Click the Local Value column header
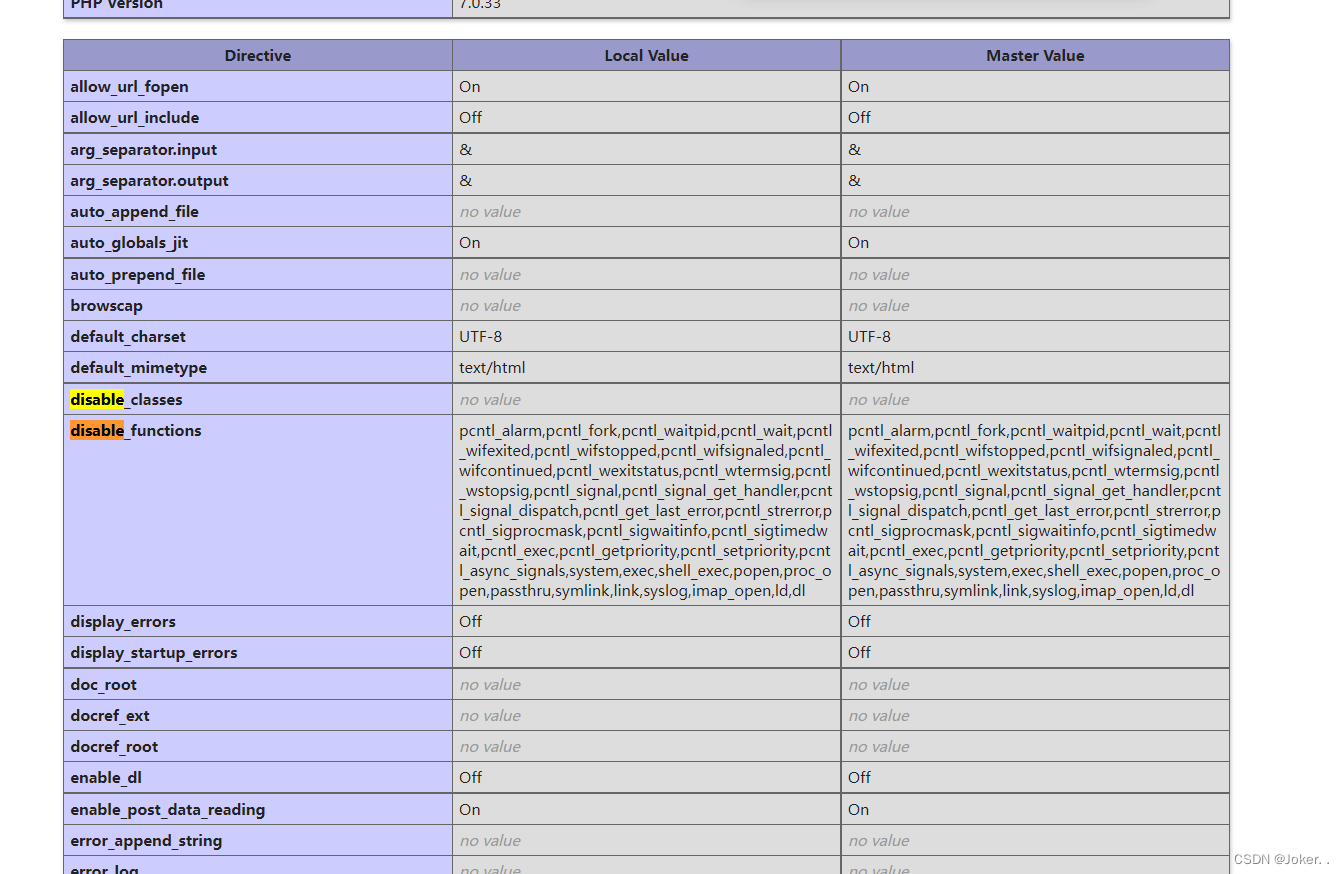Viewport: 1344px width, 874px height. coord(646,56)
